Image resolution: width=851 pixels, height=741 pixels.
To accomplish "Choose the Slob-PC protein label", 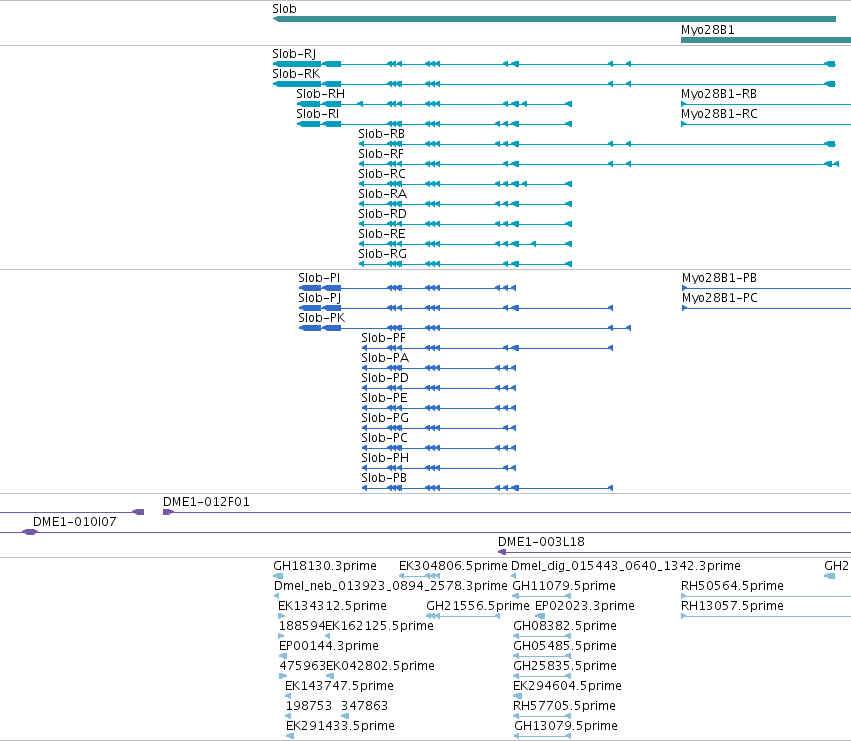I will click(x=385, y=438).
